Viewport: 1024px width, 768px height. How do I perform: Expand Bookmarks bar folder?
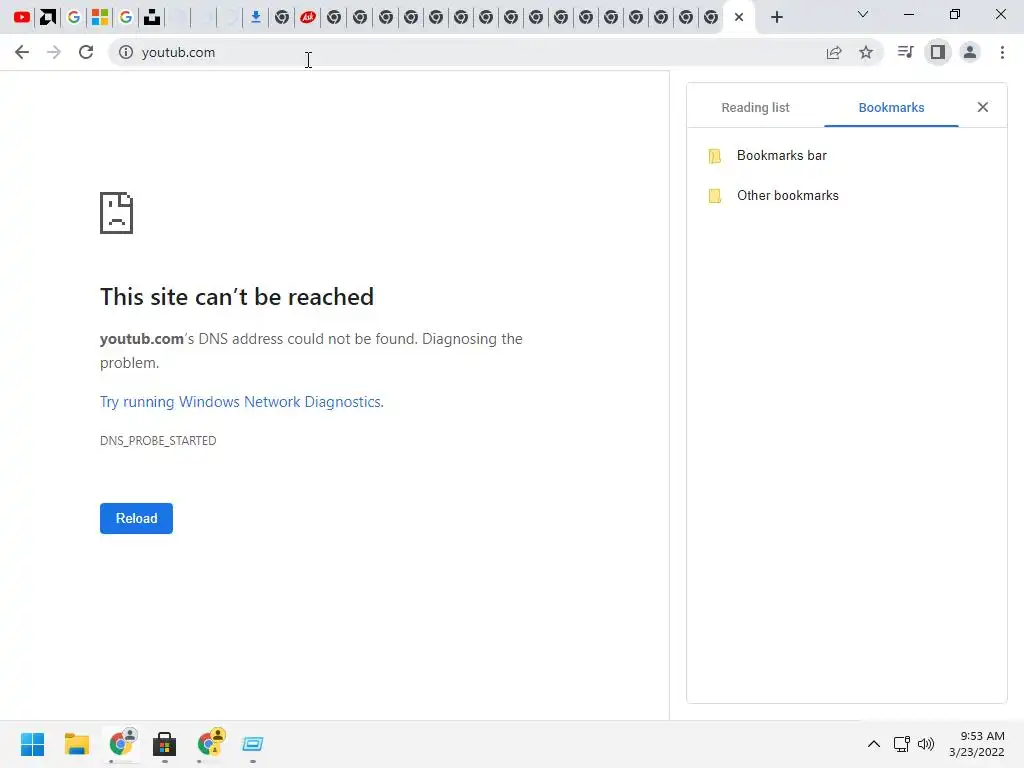click(x=846, y=155)
